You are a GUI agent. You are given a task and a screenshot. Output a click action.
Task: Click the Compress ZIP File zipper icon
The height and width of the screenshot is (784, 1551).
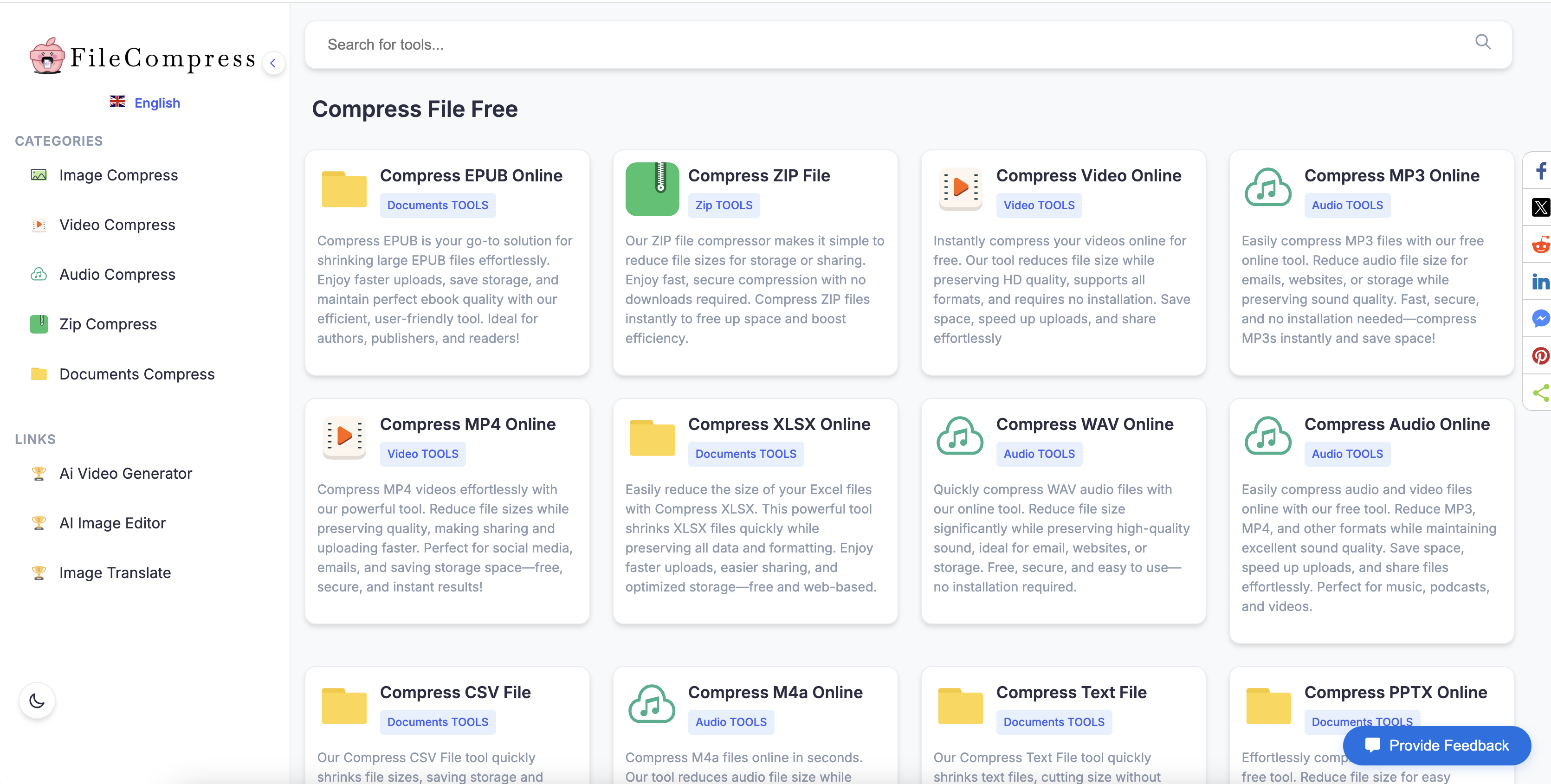click(x=652, y=188)
